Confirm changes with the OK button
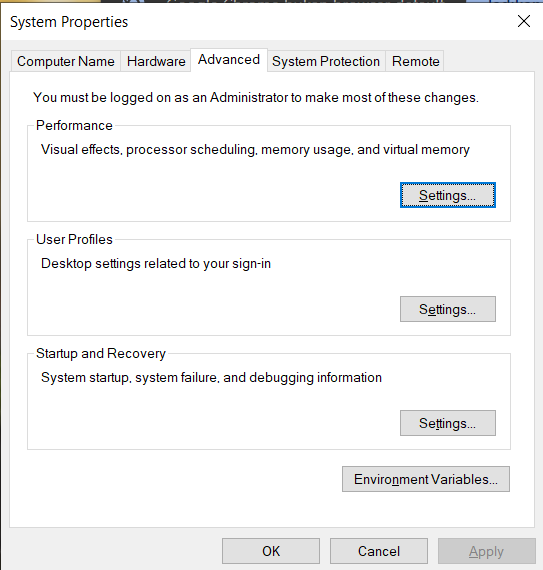The image size is (543, 570). tap(271, 551)
